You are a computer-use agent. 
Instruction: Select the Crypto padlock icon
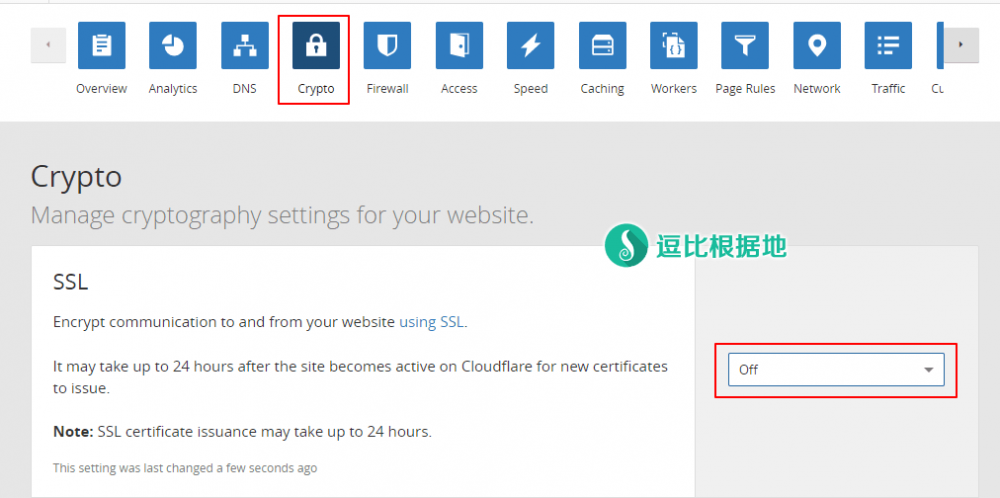pyautogui.click(x=316, y=46)
